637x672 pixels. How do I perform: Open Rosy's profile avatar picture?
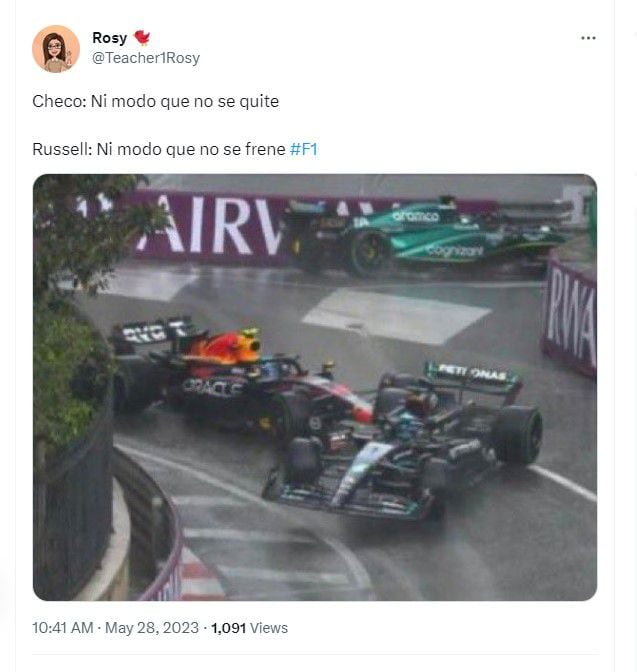click(x=56, y=48)
